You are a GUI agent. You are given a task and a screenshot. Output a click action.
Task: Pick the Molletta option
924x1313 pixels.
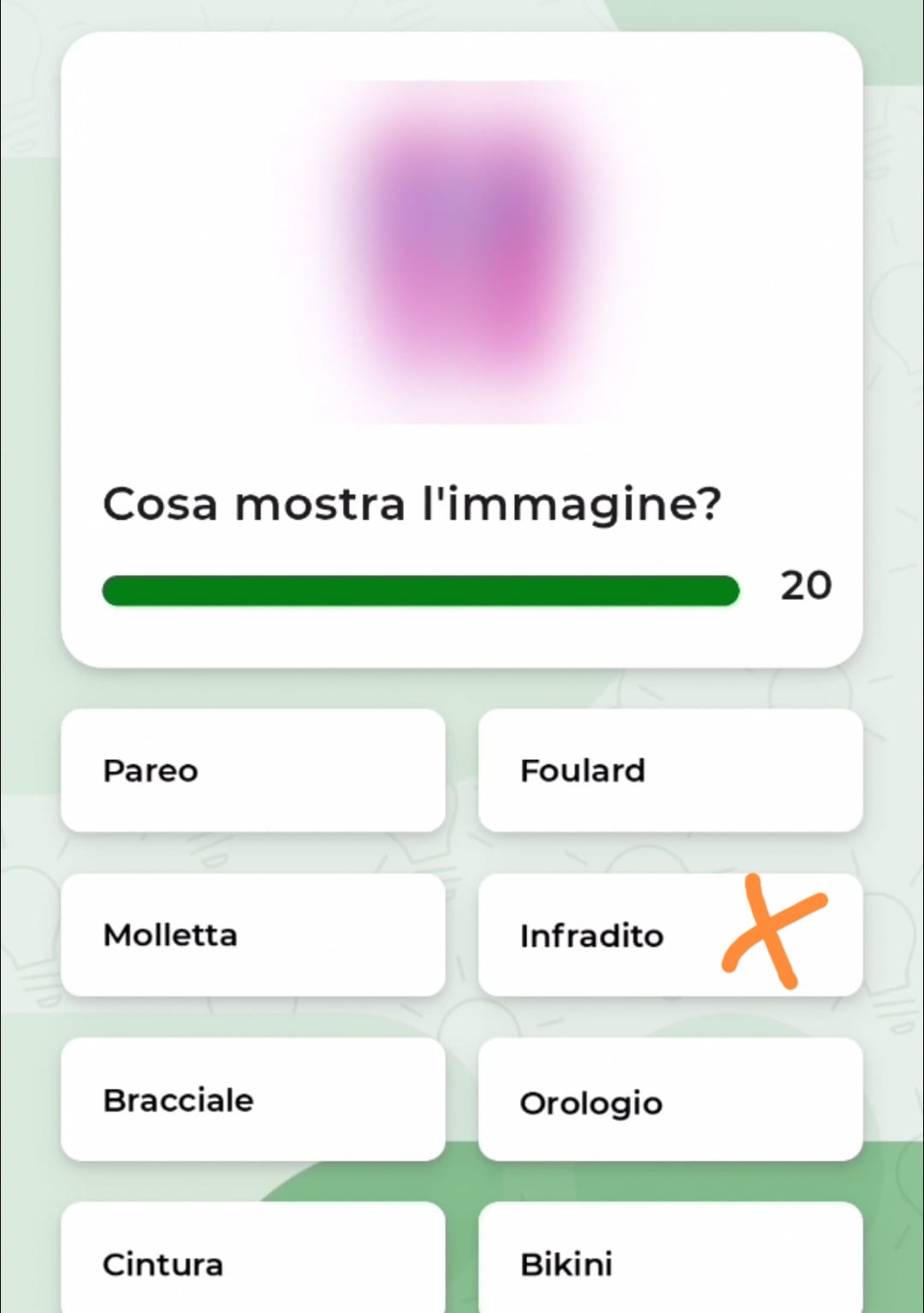point(252,935)
